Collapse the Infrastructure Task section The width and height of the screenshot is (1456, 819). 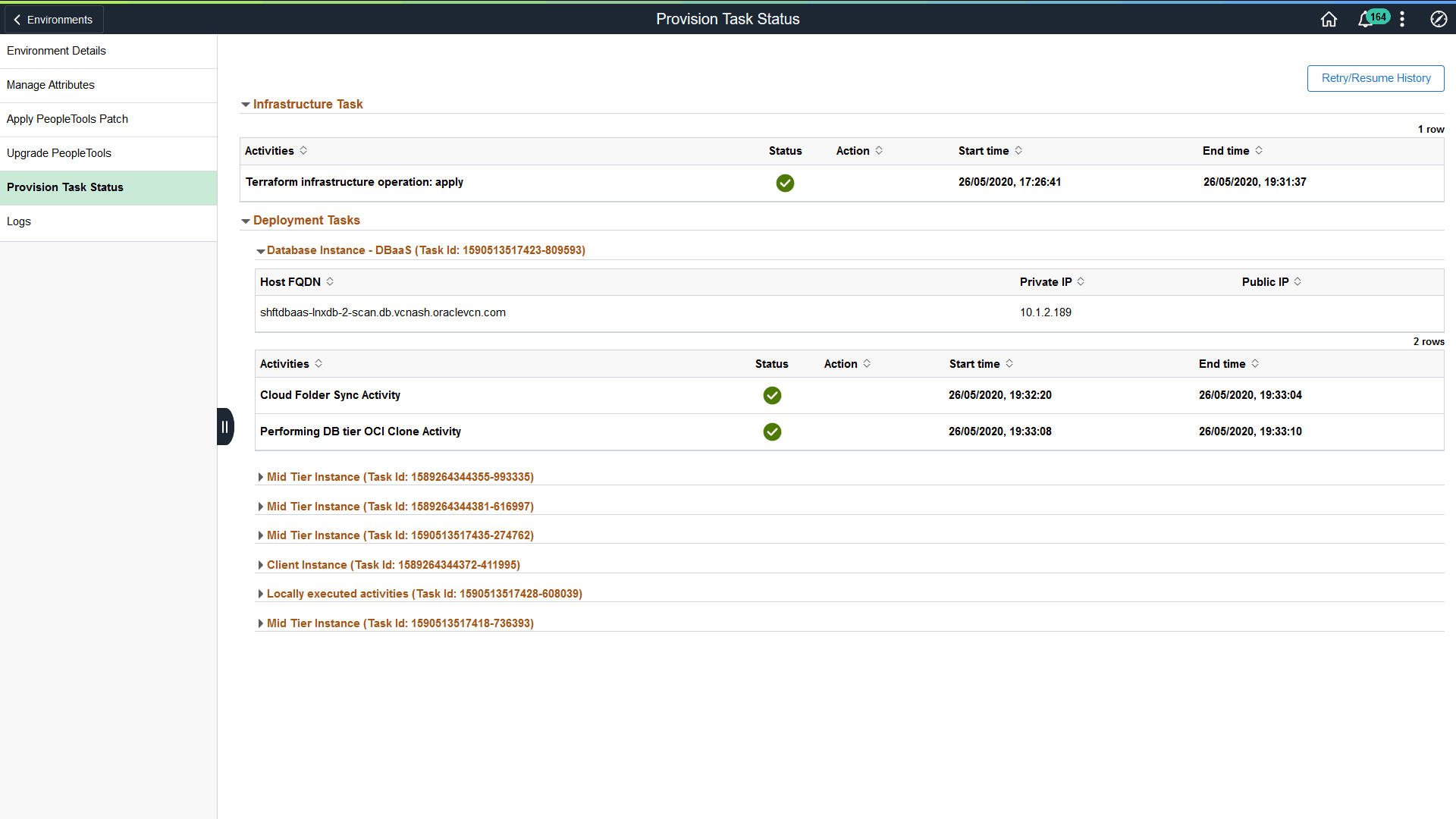click(246, 104)
